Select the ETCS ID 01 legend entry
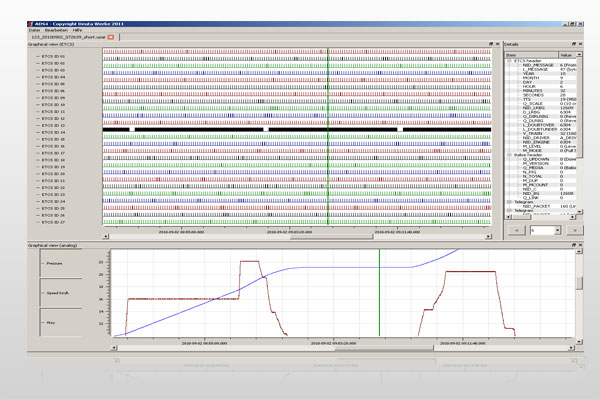600x400 pixels. point(51,56)
